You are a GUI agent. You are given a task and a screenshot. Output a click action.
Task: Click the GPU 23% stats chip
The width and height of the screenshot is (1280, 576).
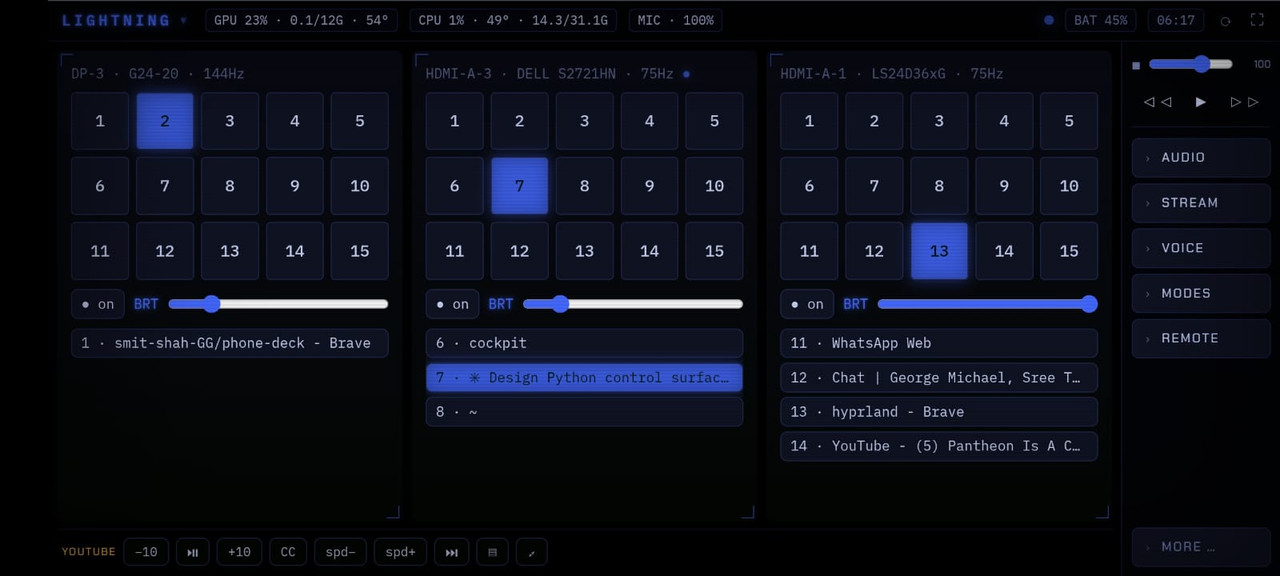click(301, 20)
